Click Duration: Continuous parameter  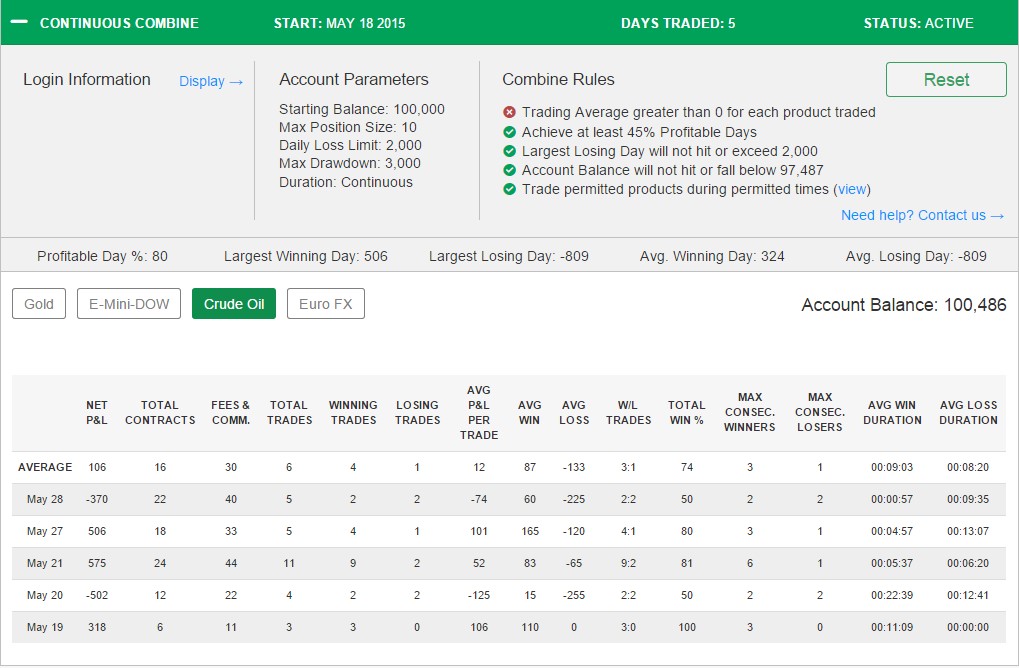click(x=346, y=182)
